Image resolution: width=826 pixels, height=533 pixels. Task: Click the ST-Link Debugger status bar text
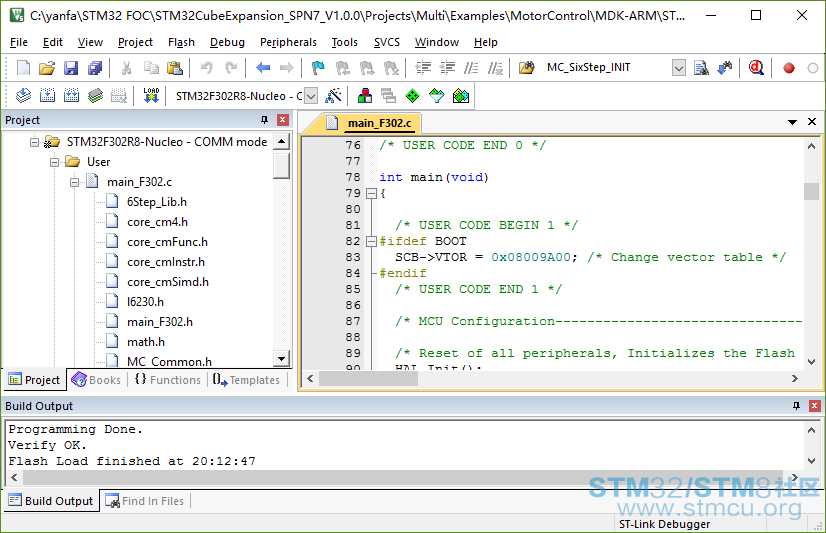click(x=664, y=524)
